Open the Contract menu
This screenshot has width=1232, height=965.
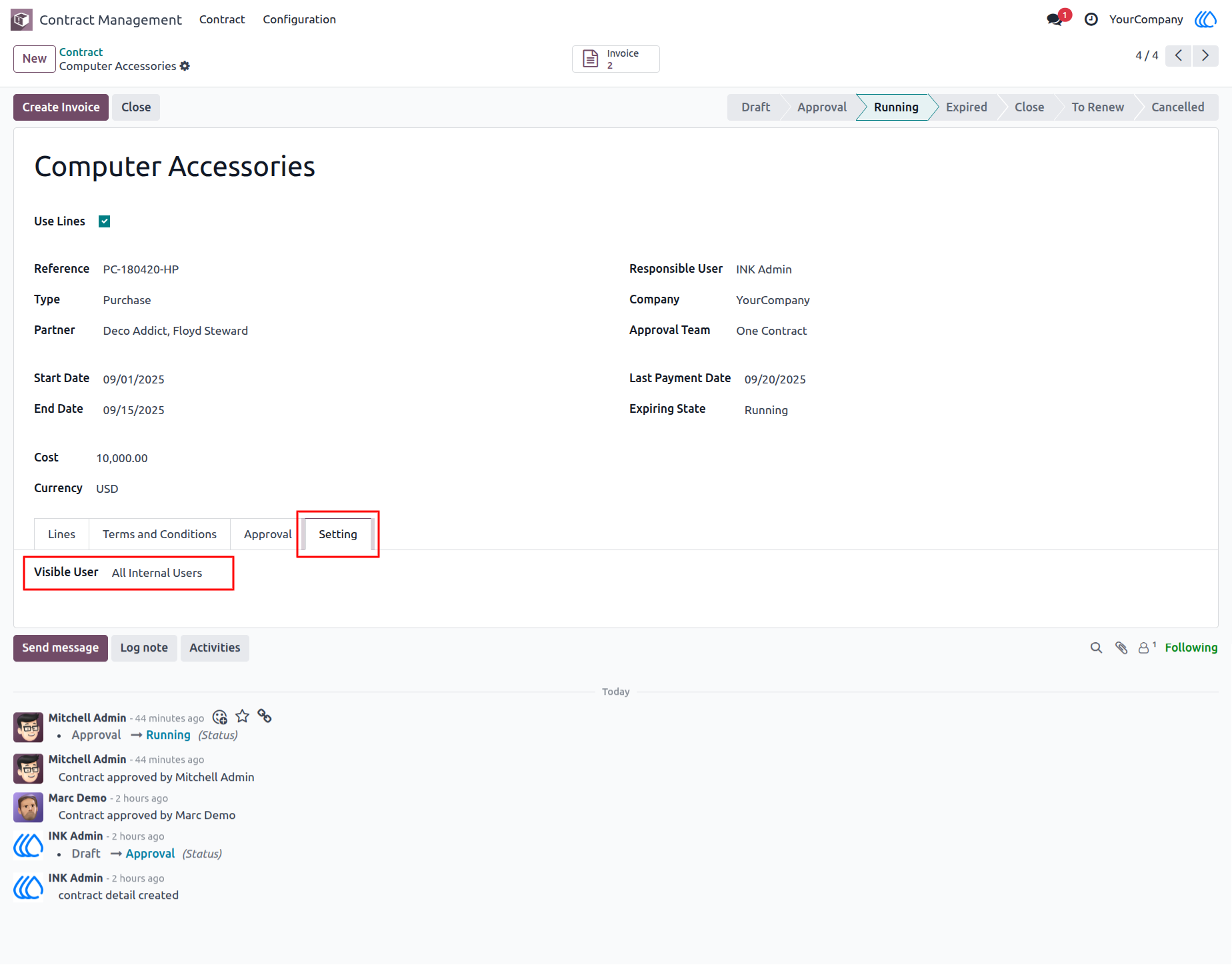[x=222, y=19]
